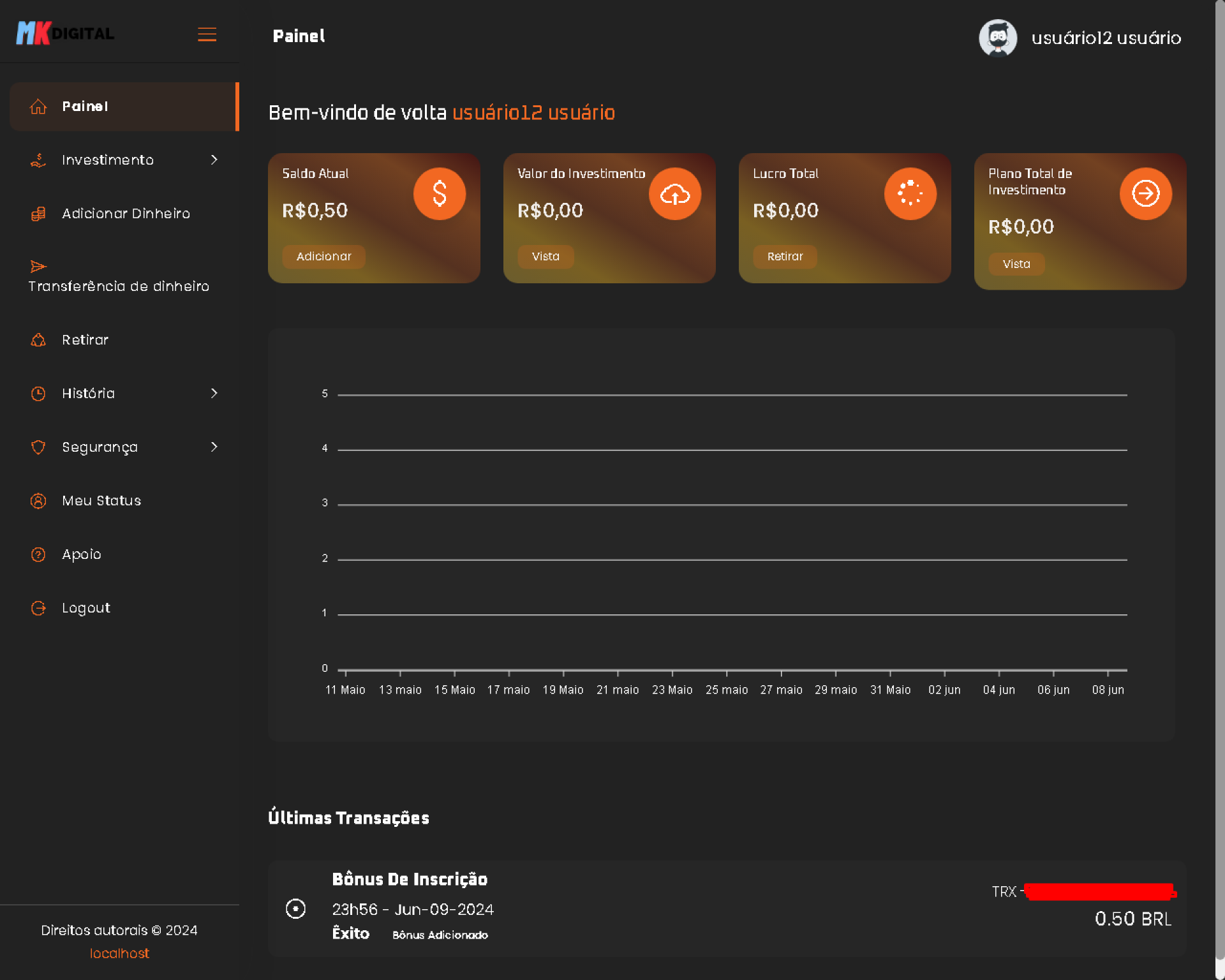This screenshot has height=980, width=1225.
Task: Click the cloud upload icon on Valor do Investimento
Action: tap(674, 193)
